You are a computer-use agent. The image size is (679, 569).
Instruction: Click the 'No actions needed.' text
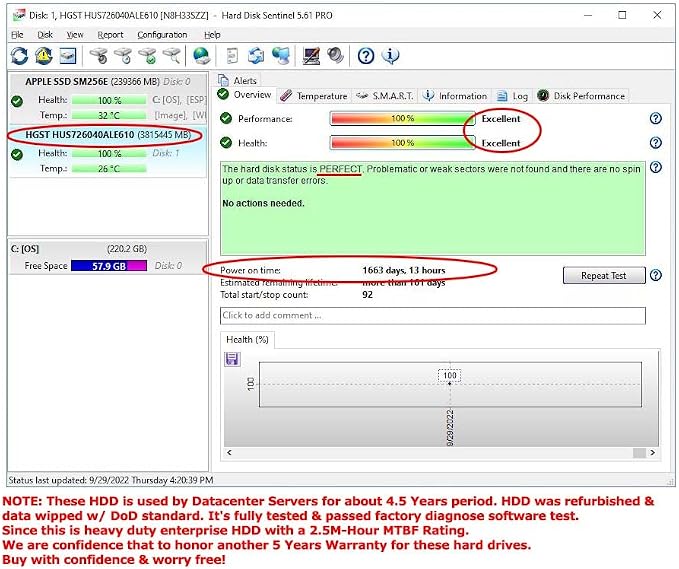pyautogui.click(x=263, y=203)
